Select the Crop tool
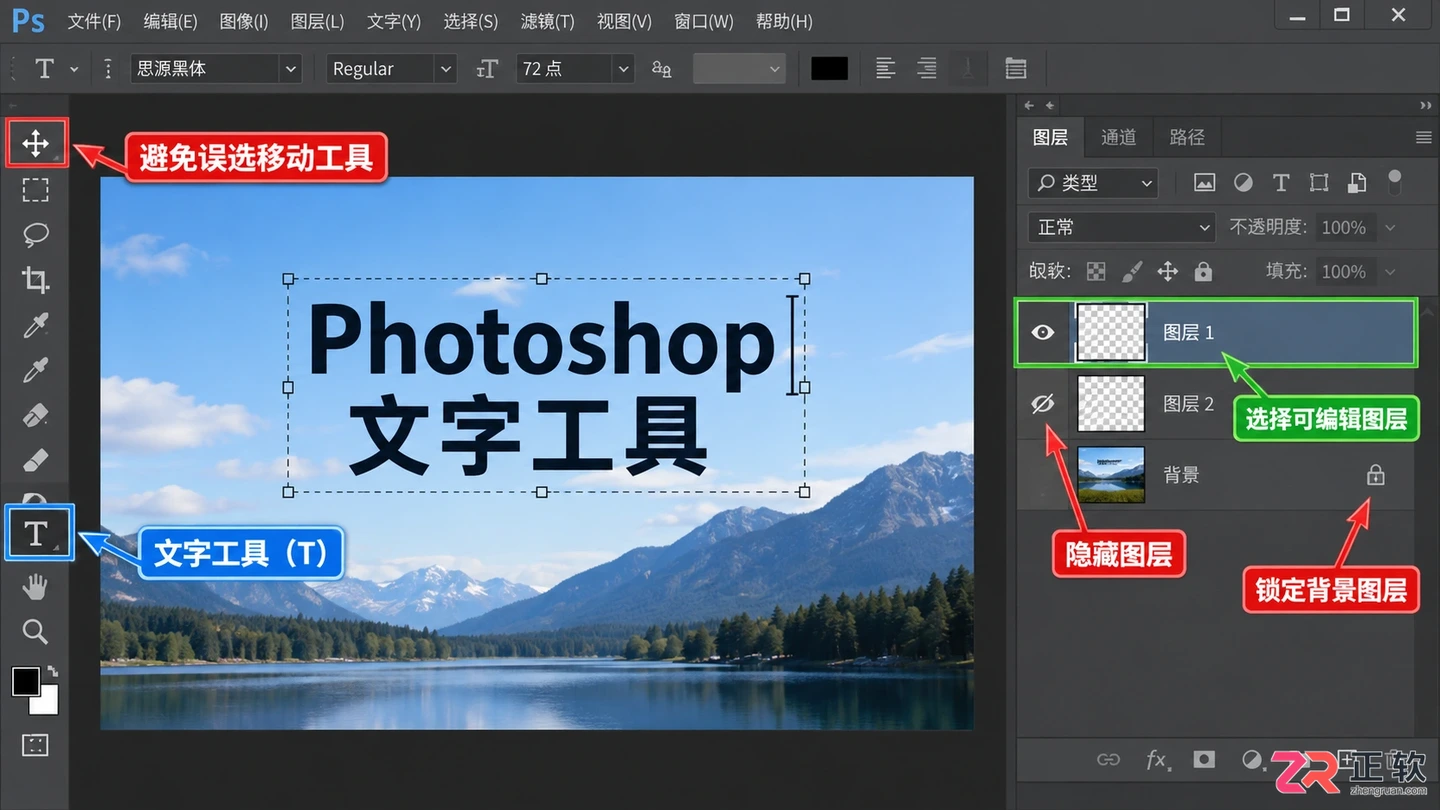 tap(36, 280)
